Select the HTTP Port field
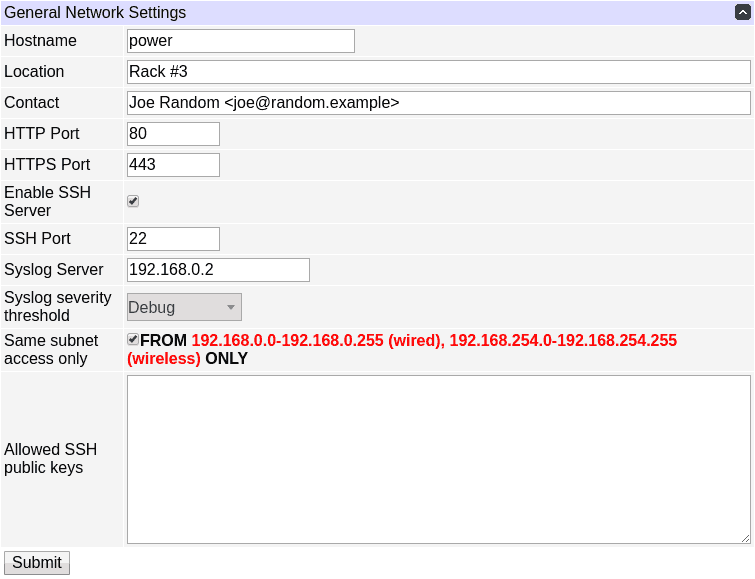 point(173,134)
